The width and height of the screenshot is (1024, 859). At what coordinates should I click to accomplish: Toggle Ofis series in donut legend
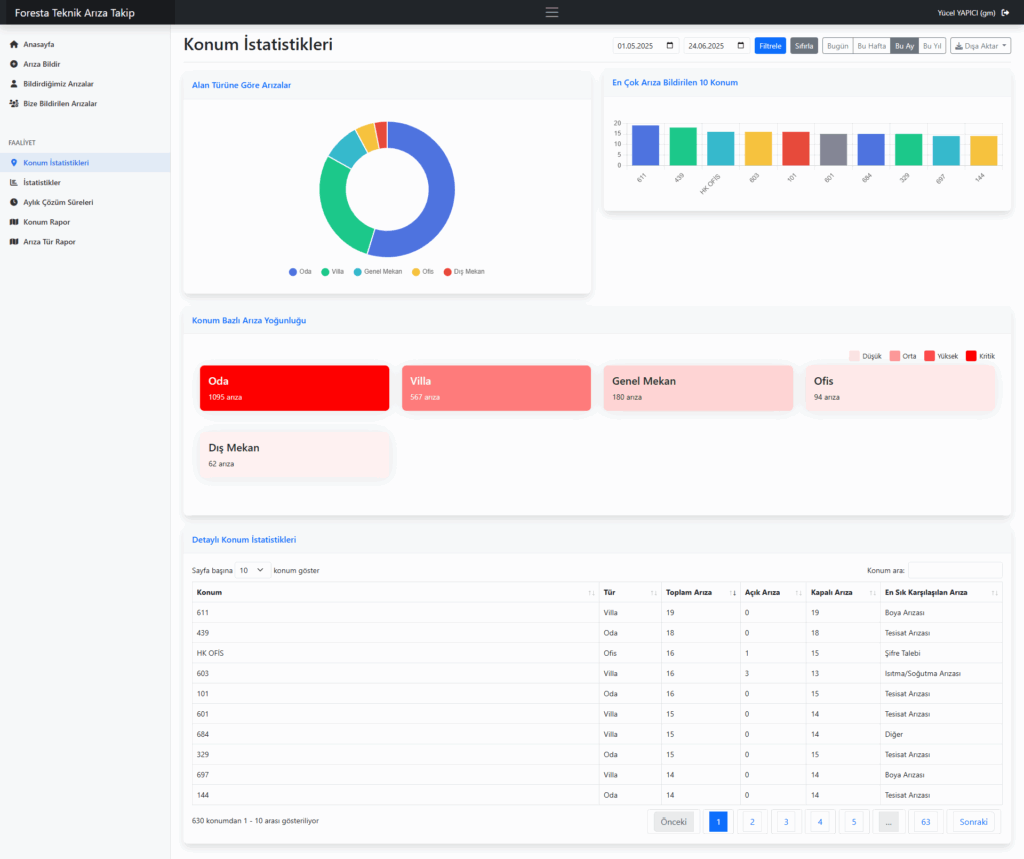423,272
